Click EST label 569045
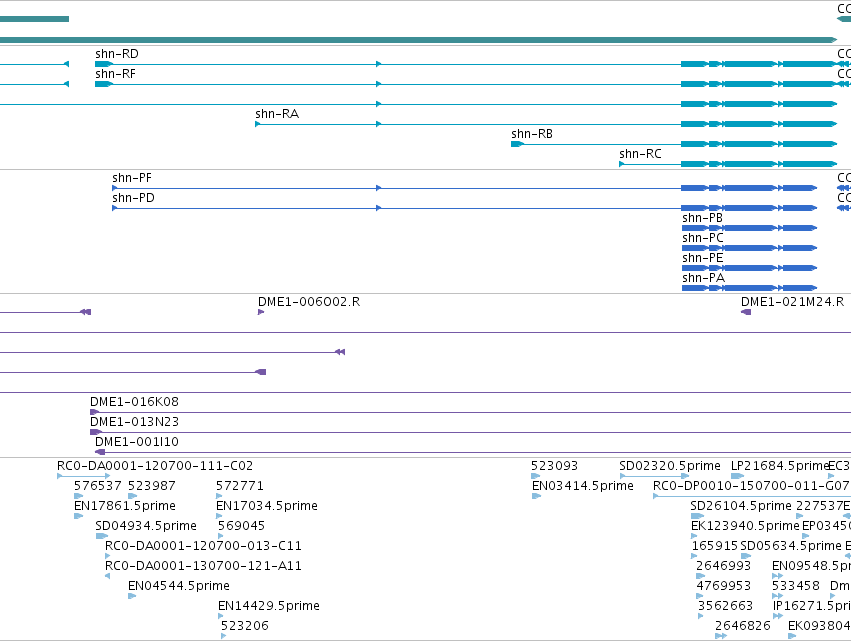This screenshot has height=641, width=851. coord(241,526)
